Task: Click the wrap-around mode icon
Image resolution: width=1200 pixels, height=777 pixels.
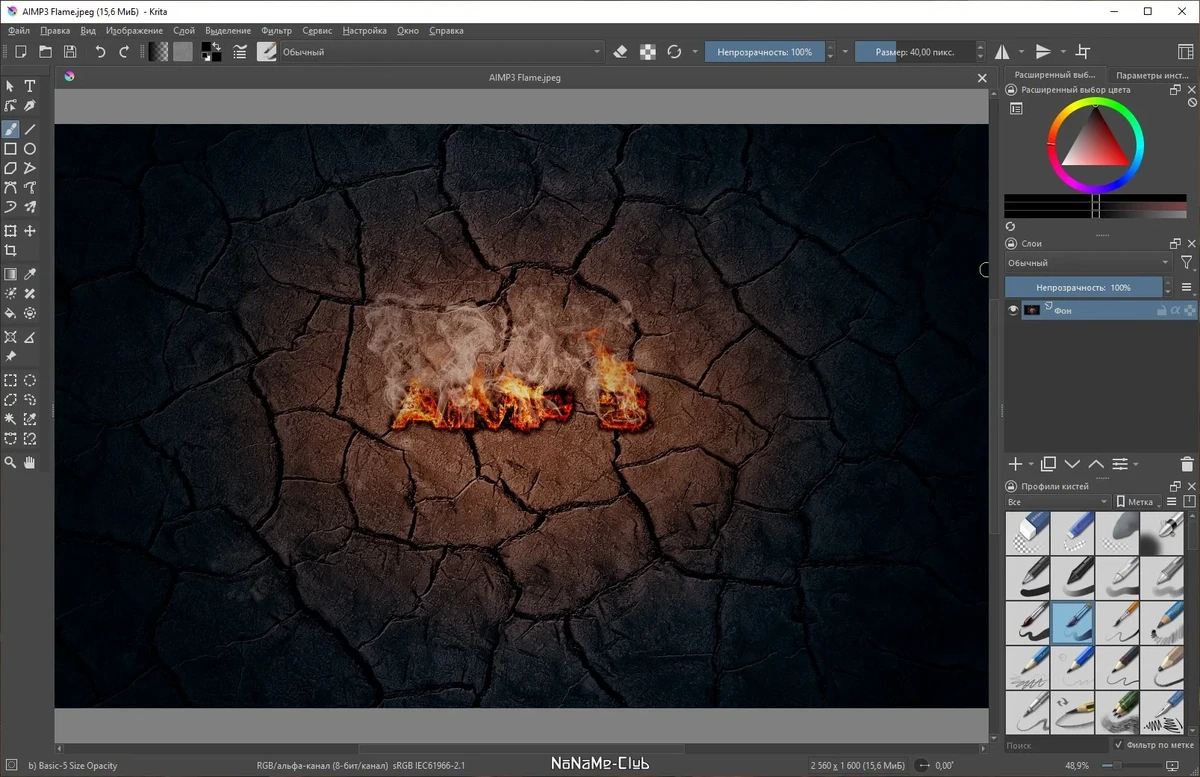Action: click(x=1082, y=51)
